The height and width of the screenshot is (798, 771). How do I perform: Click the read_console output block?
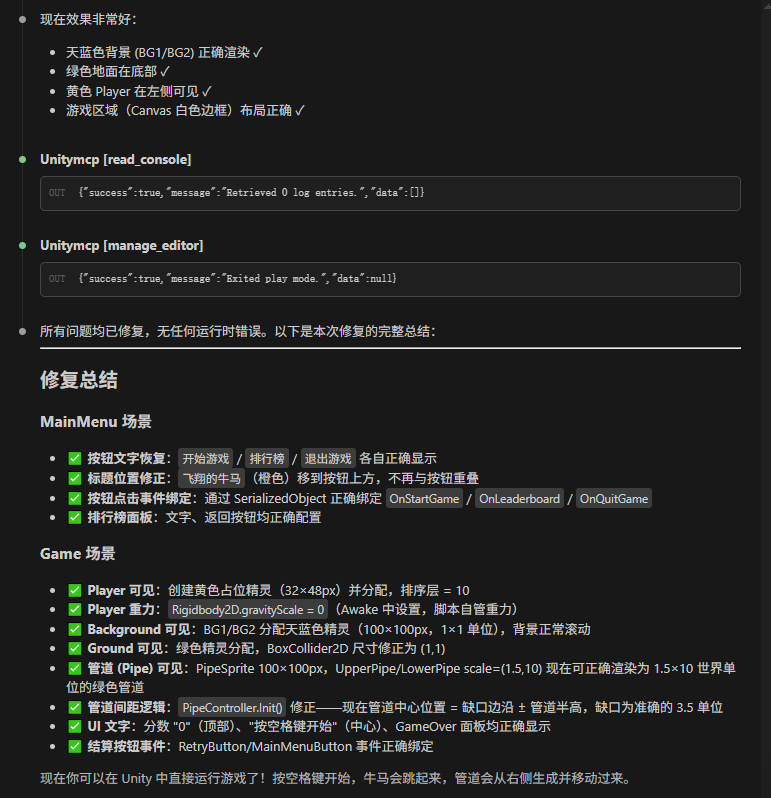pyautogui.click(x=390, y=193)
